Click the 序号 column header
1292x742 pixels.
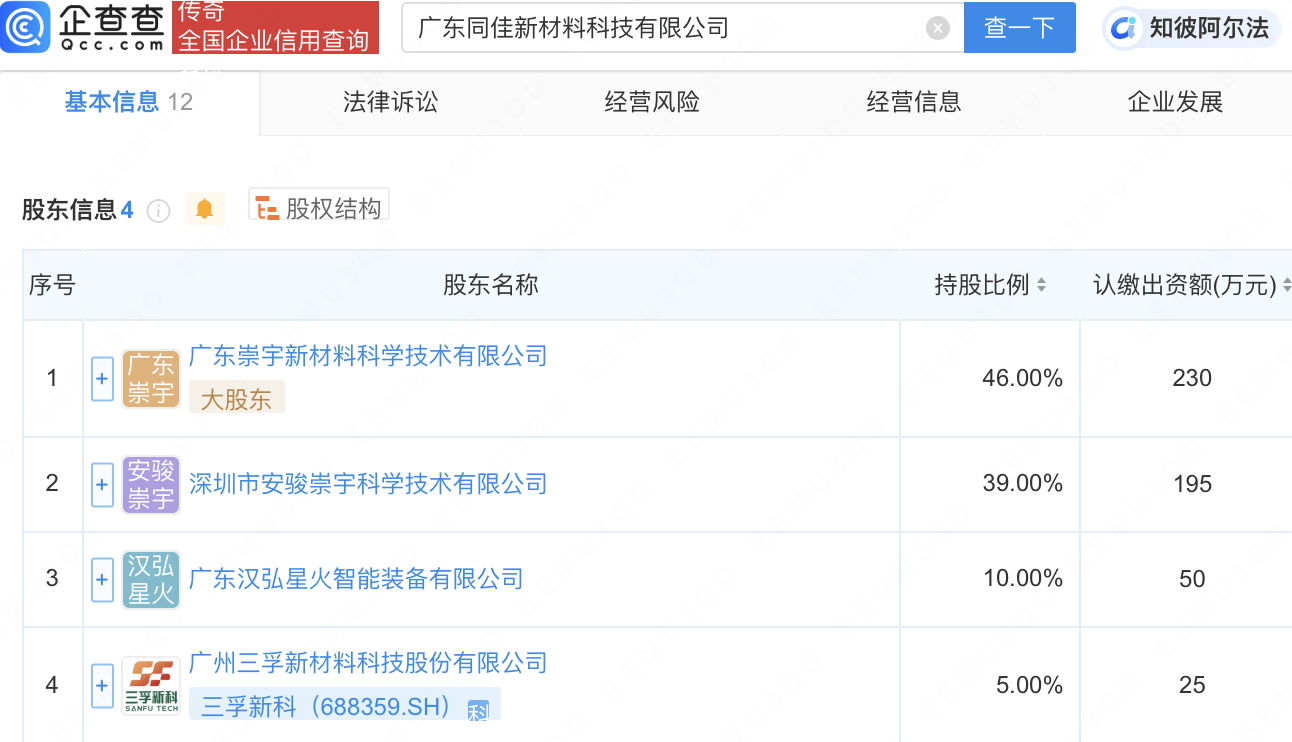(52, 285)
